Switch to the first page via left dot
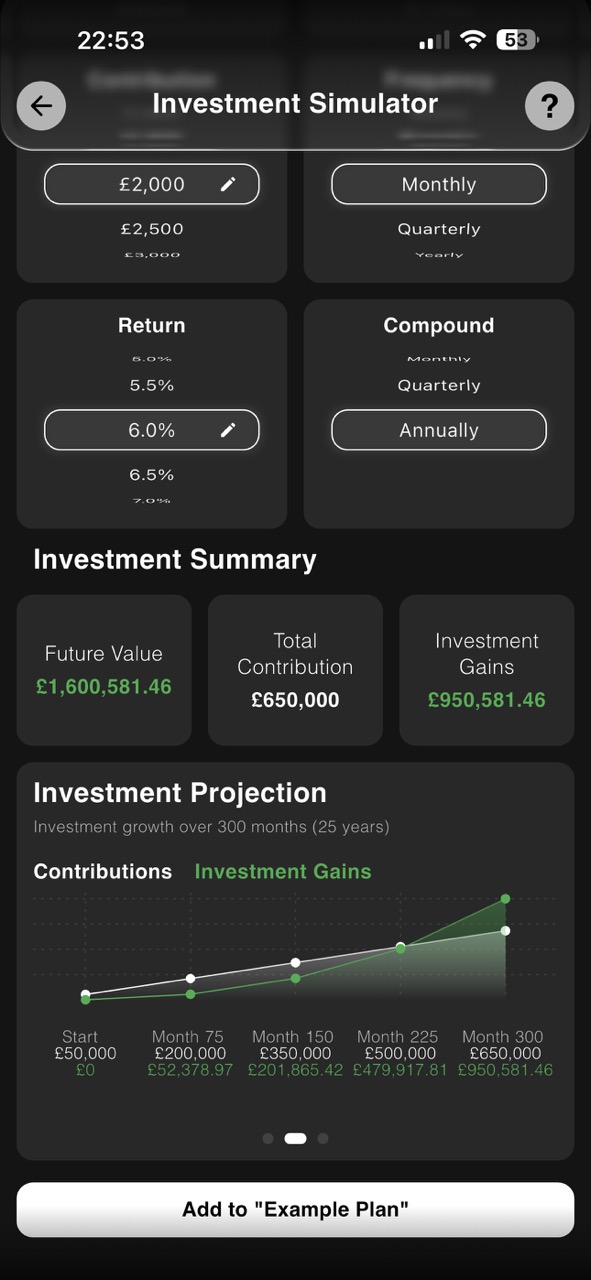This screenshot has height=1280, width=591. 268,1138
